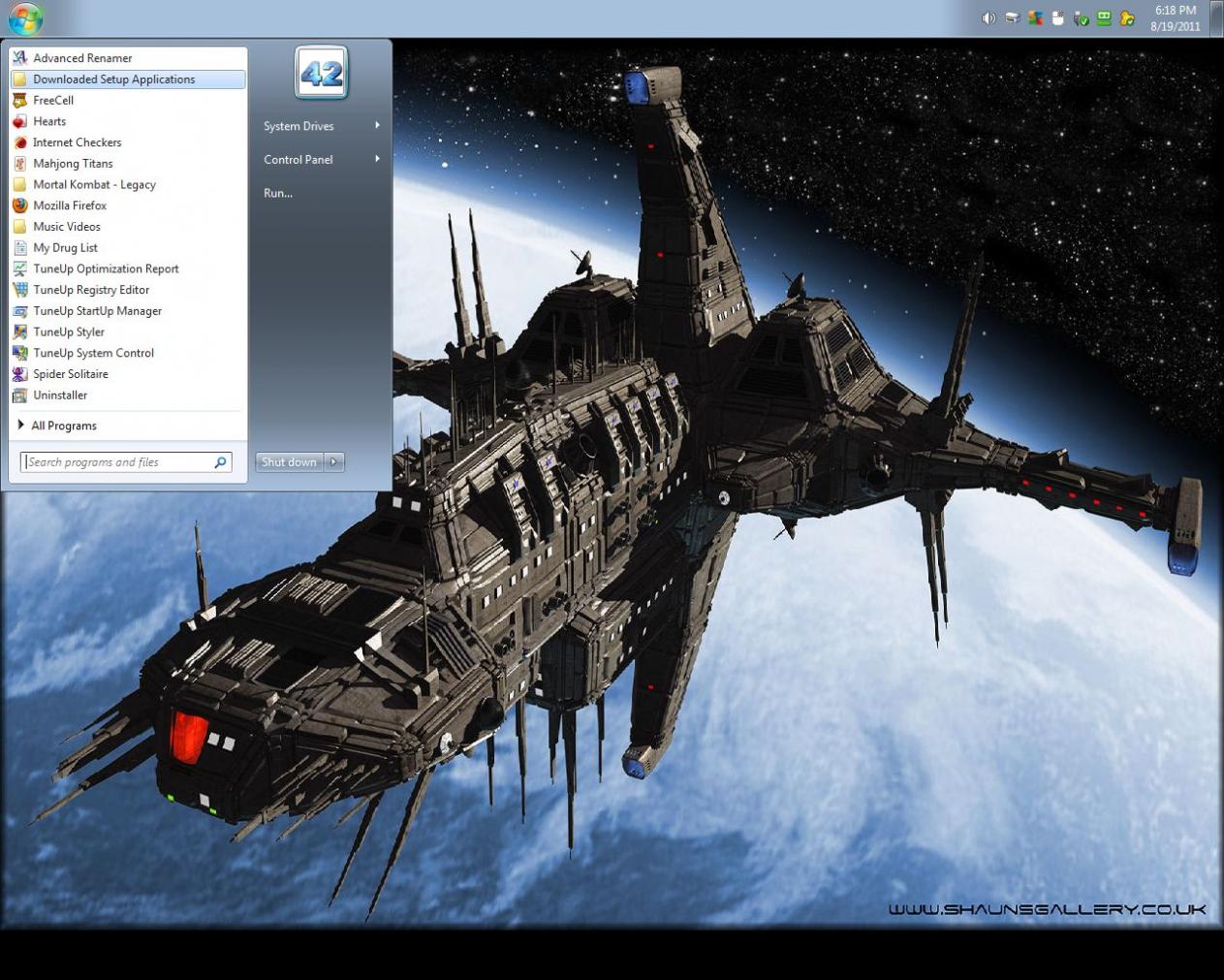
Task: Open Mahjong Titans
Action: 127,164
